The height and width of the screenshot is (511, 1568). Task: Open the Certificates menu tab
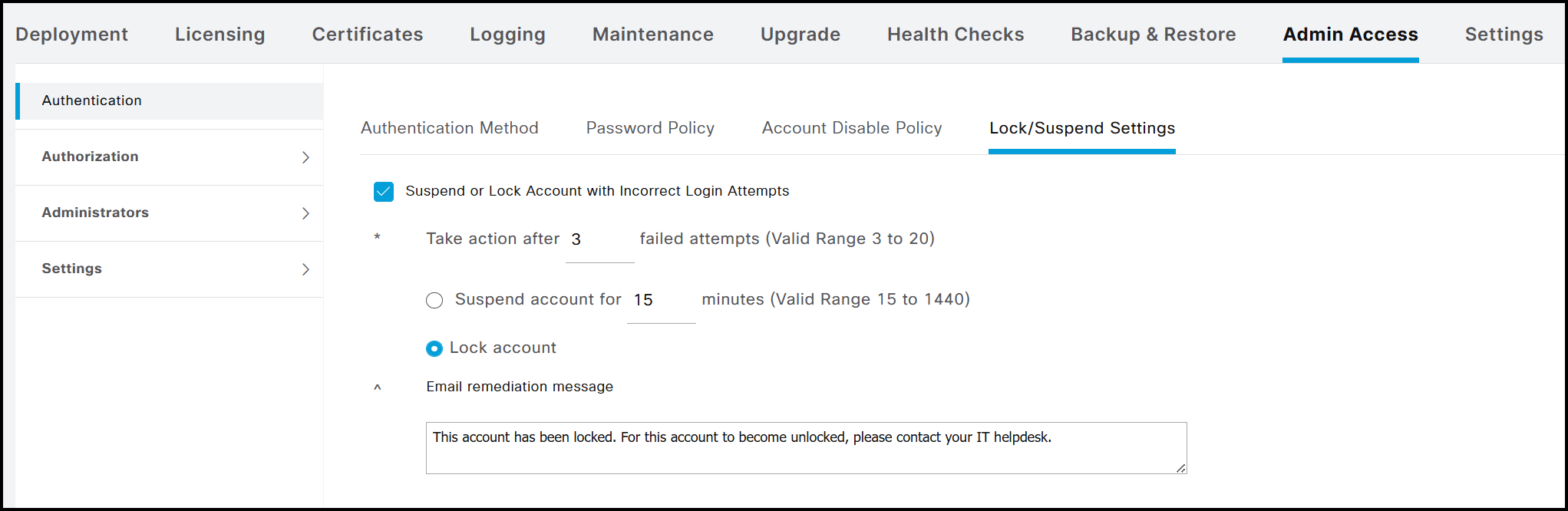[x=368, y=35]
